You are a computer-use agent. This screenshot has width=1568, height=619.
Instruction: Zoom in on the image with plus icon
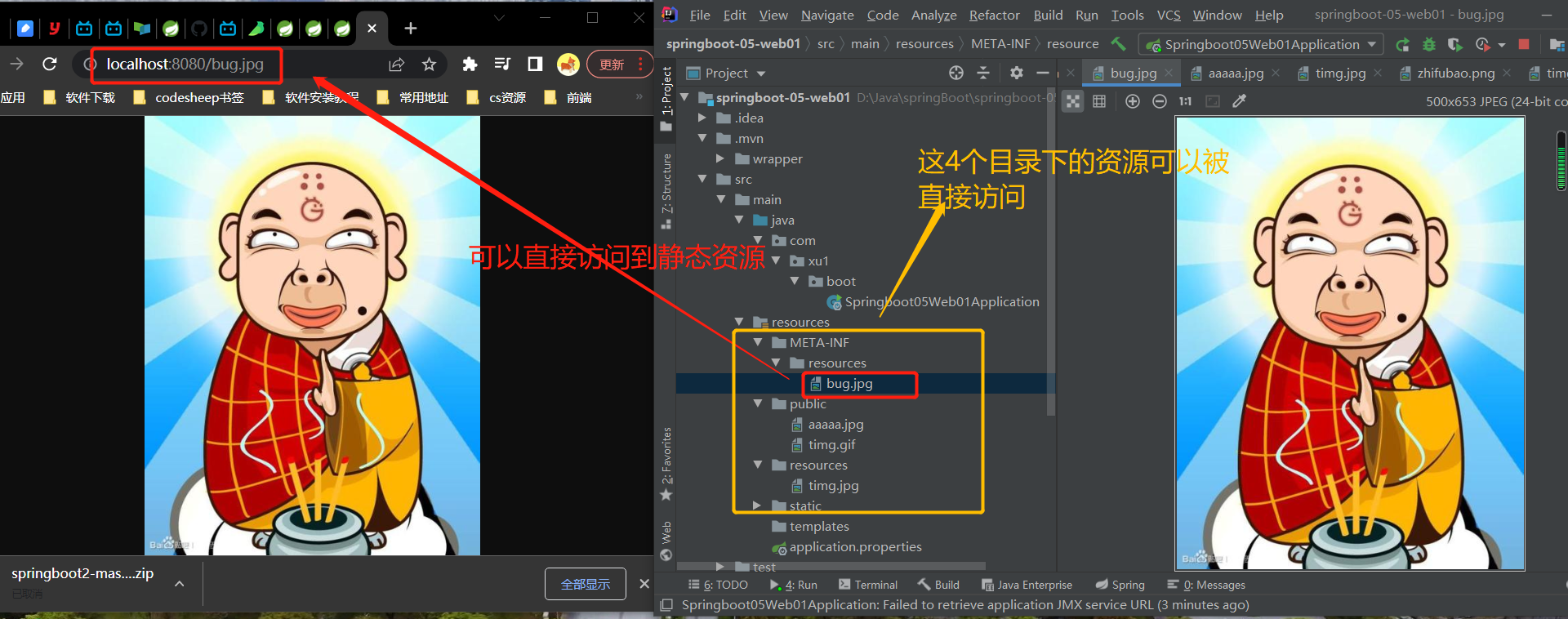pyautogui.click(x=1133, y=101)
